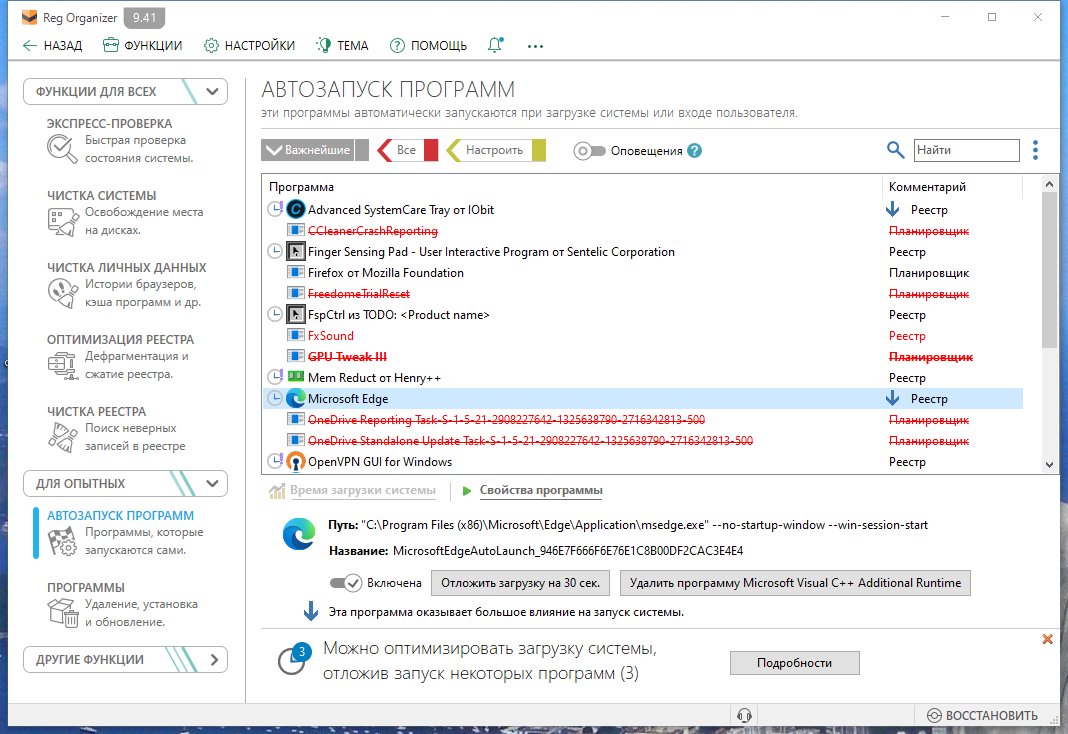The height and width of the screenshot is (734, 1068).
Task: Open the Настройки menu
Action: pos(249,46)
